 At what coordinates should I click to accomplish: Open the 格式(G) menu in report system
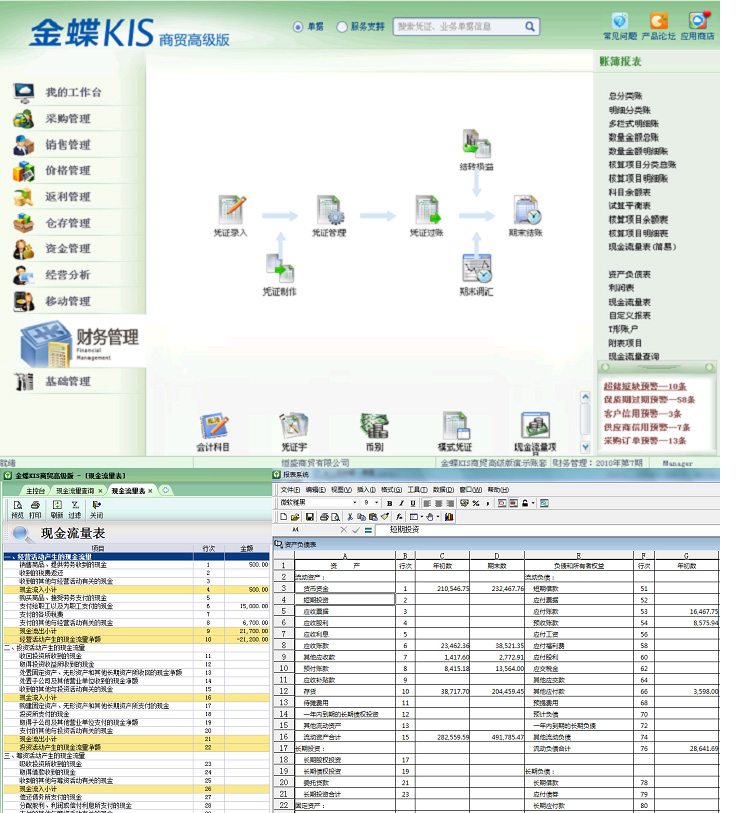pos(391,490)
